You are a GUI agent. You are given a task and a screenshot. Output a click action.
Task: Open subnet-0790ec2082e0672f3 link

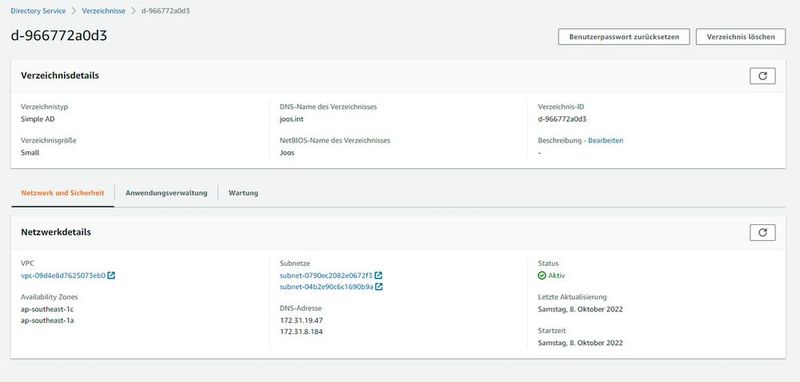326,275
